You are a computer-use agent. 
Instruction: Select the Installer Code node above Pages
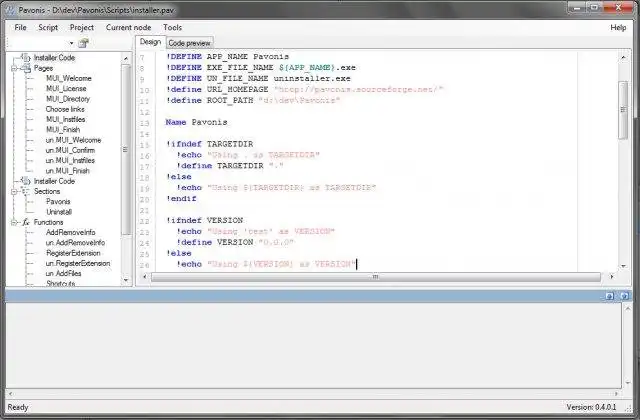pos(54,58)
